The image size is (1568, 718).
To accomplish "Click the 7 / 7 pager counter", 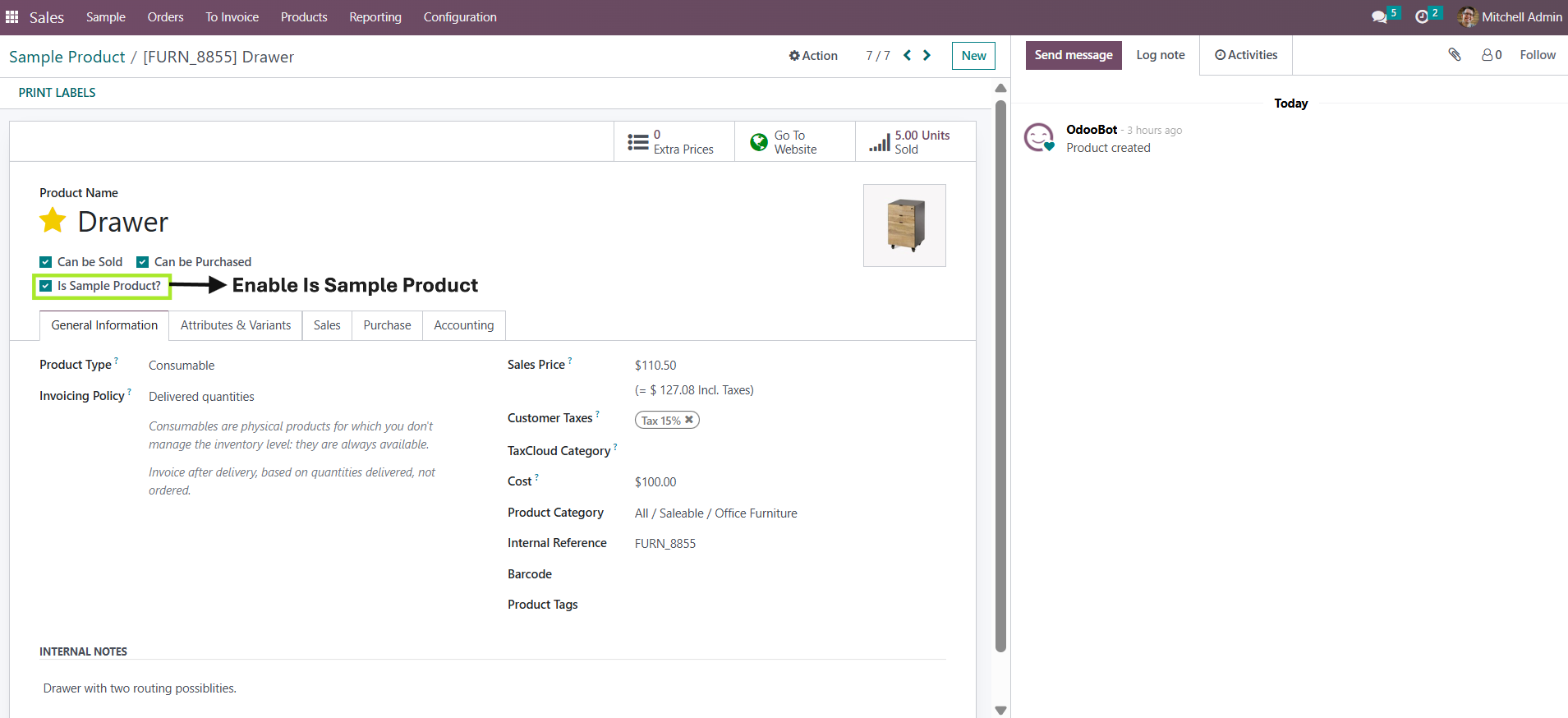I will (x=878, y=56).
